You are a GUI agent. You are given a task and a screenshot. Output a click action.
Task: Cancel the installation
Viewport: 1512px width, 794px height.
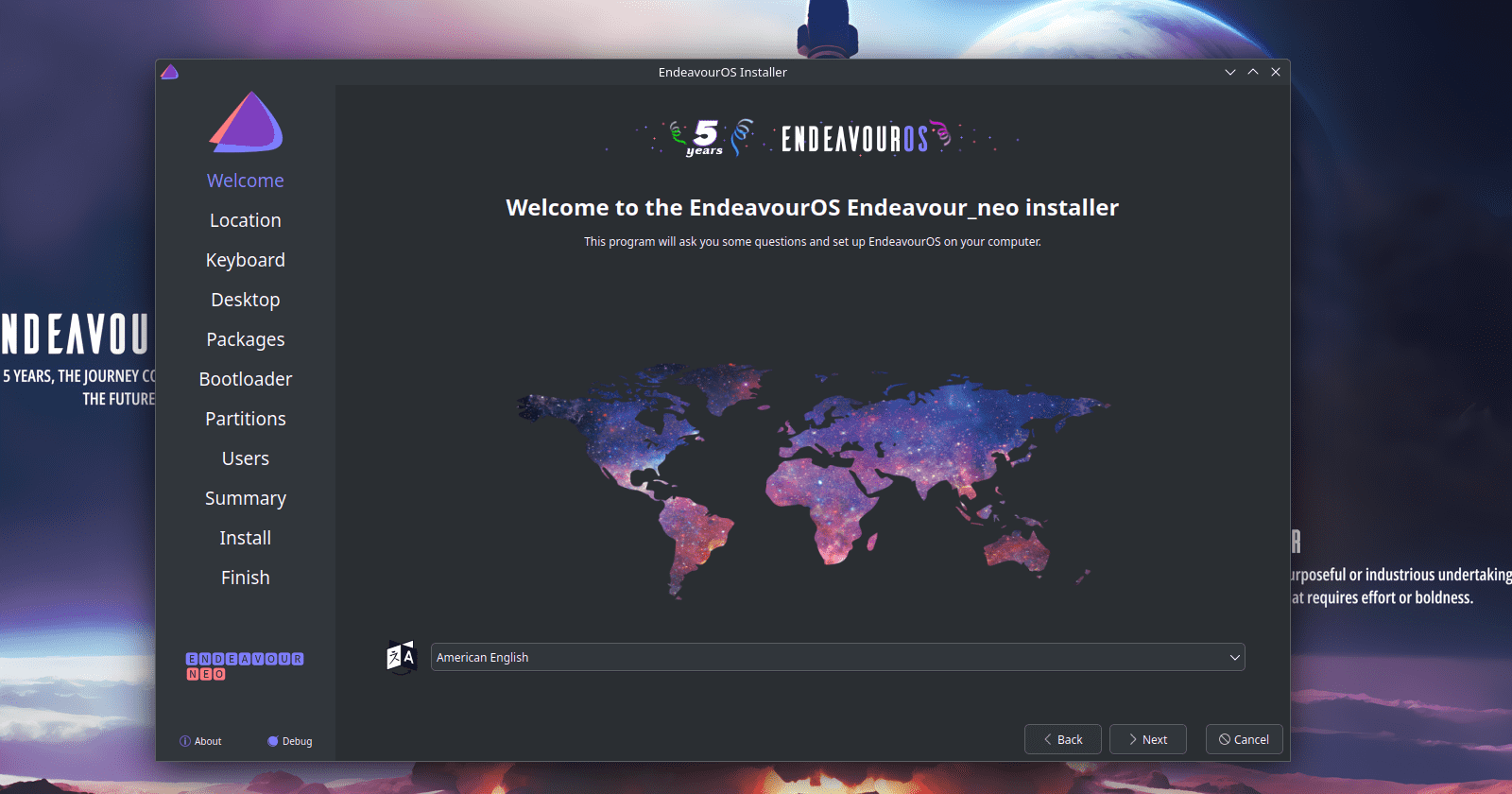pos(1245,739)
